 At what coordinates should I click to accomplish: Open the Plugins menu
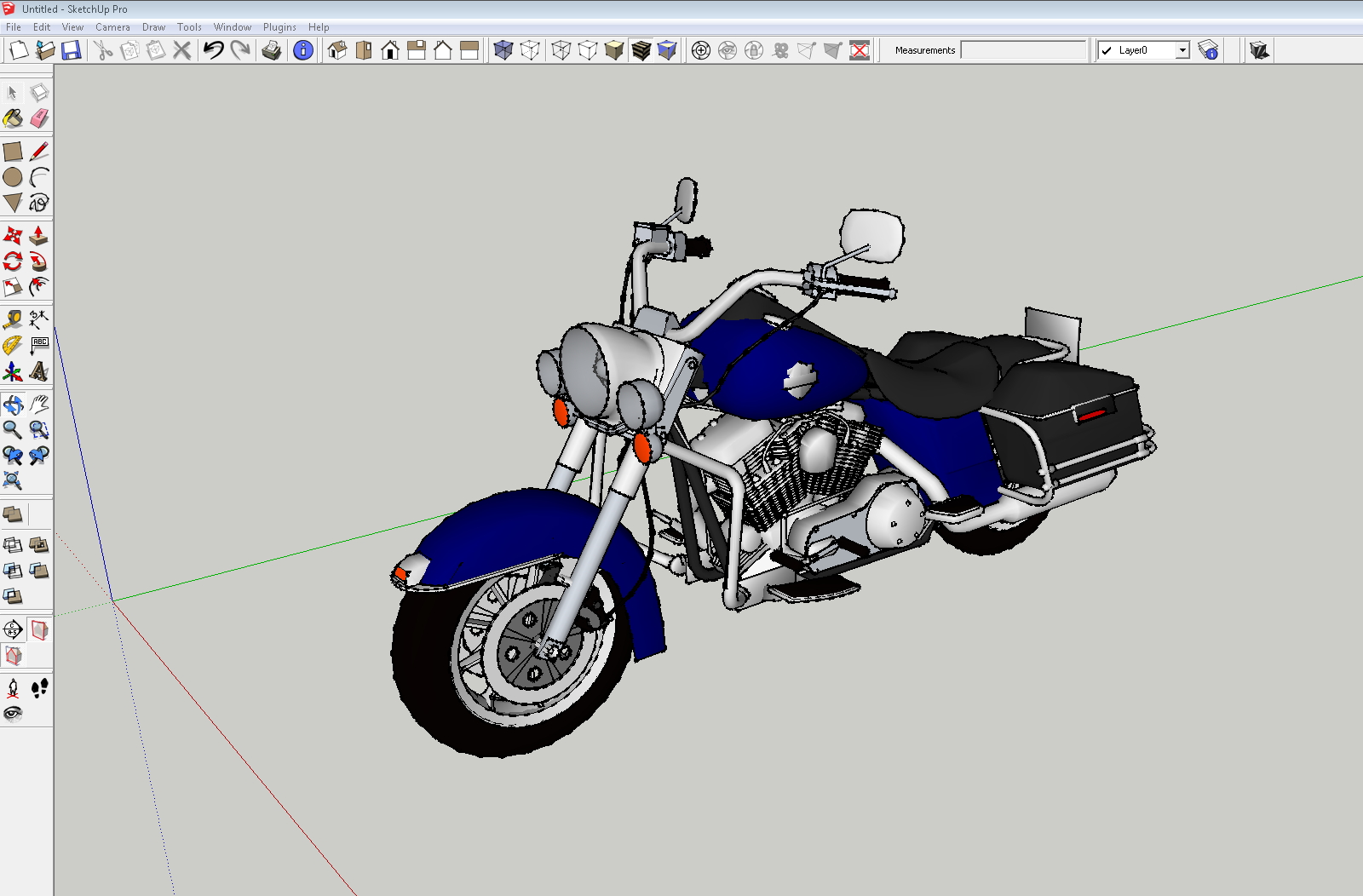pyautogui.click(x=280, y=27)
